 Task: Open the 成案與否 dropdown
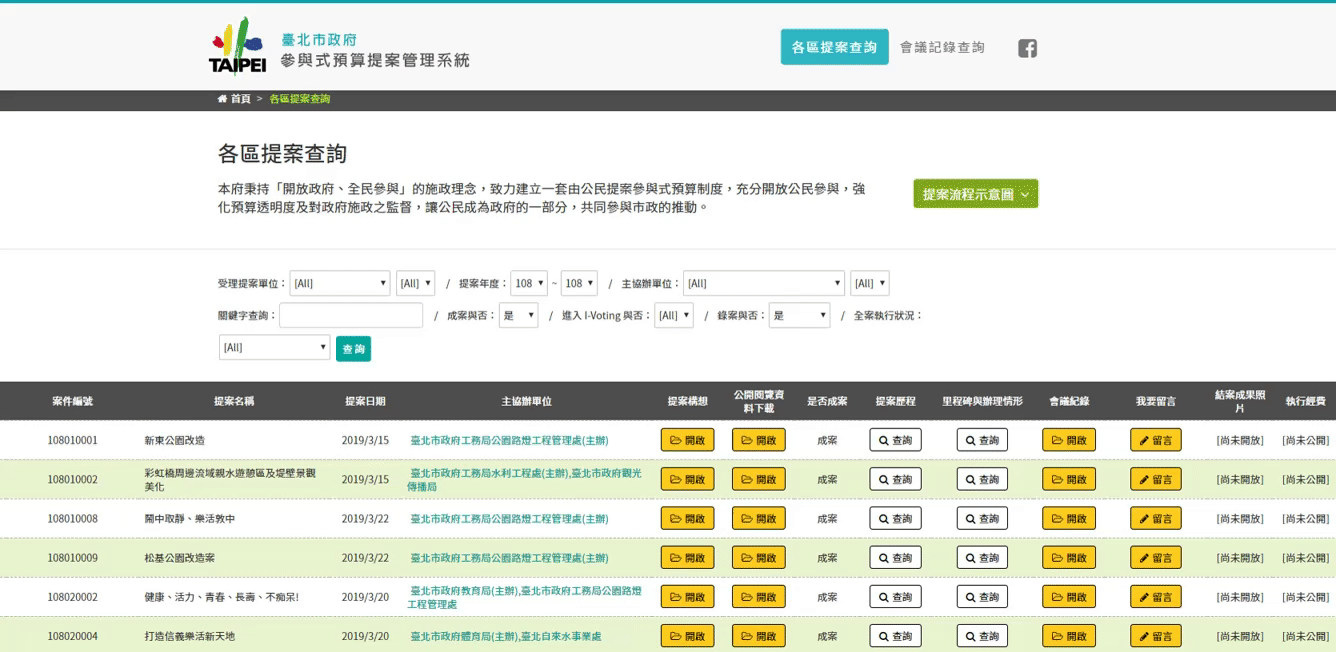[518, 315]
